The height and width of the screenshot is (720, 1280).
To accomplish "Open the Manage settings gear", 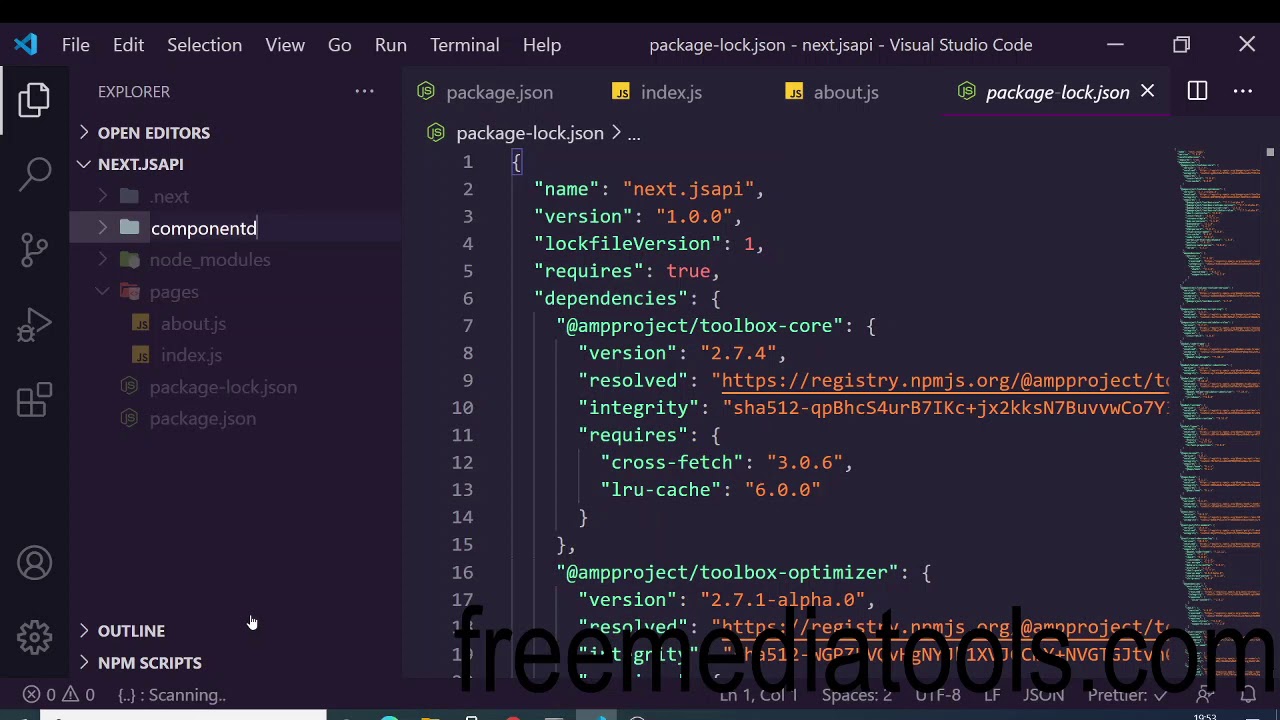I will pyautogui.click(x=35, y=637).
